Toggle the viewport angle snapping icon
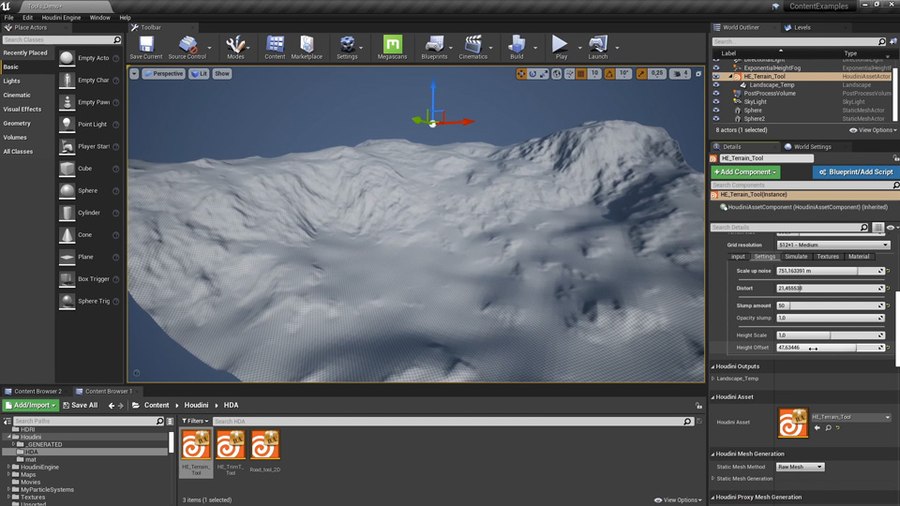900x506 pixels. click(x=610, y=73)
